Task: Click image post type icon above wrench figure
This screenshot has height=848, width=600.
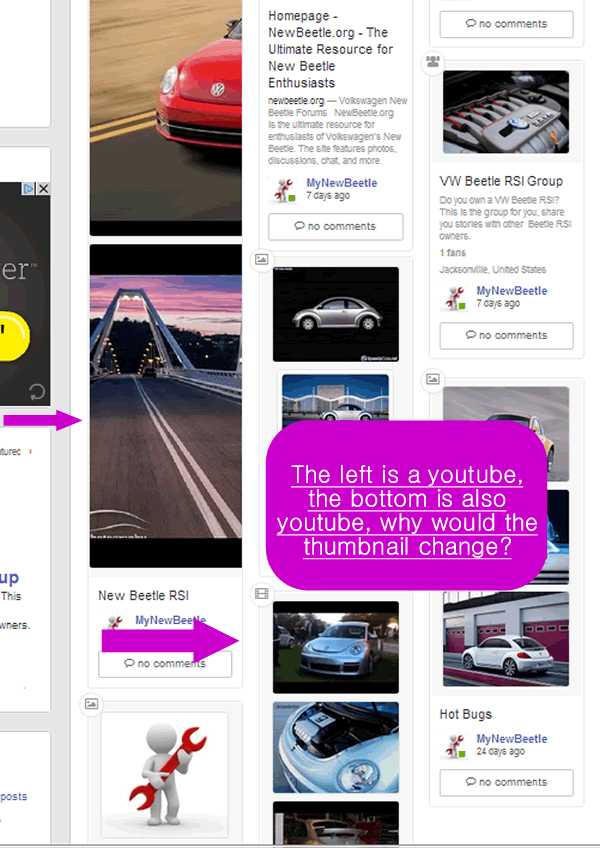Action: tap(91, 704)
